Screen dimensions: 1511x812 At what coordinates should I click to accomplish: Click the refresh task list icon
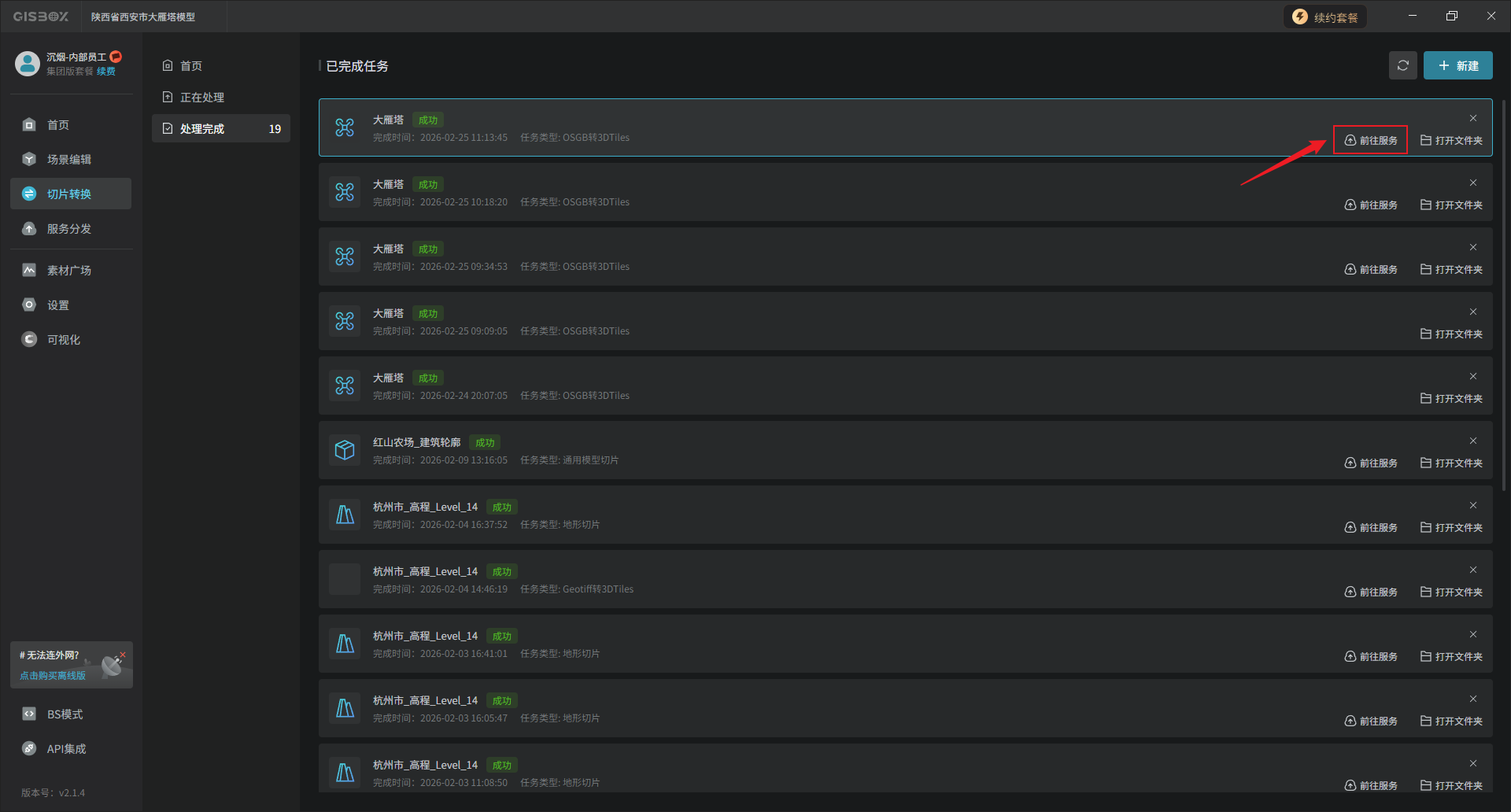[1402, 66]
